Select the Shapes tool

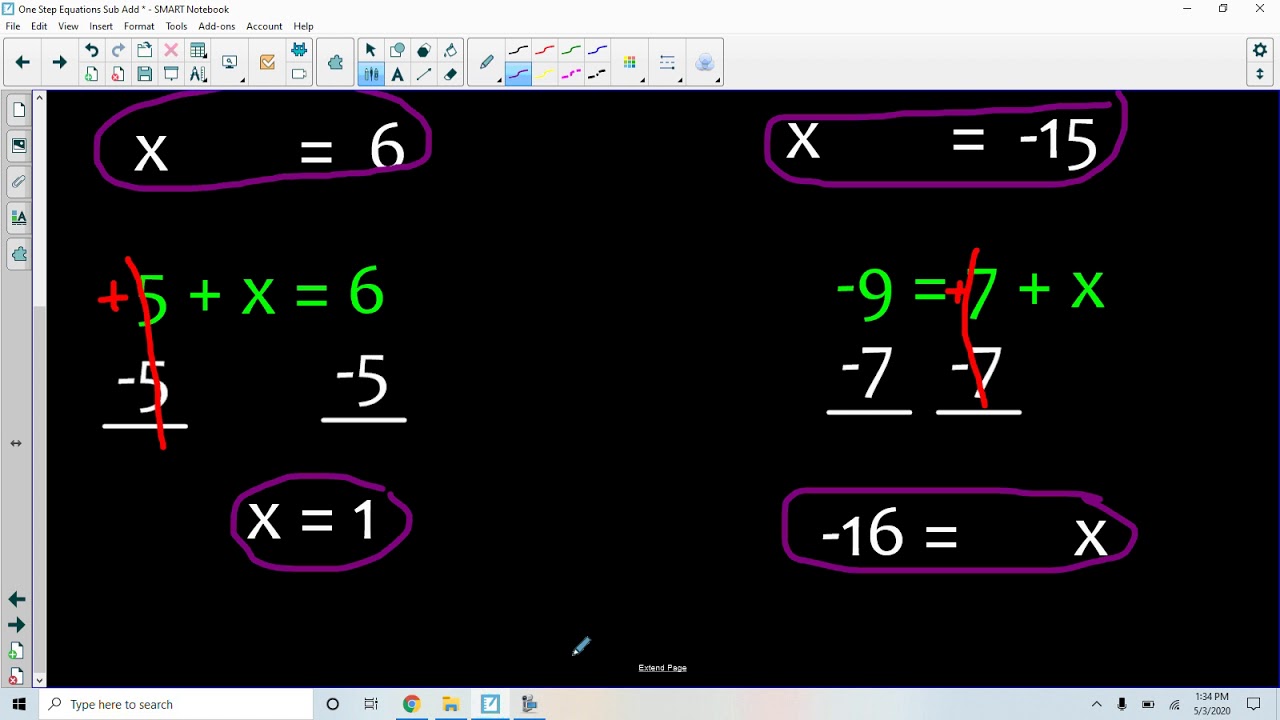398,50
